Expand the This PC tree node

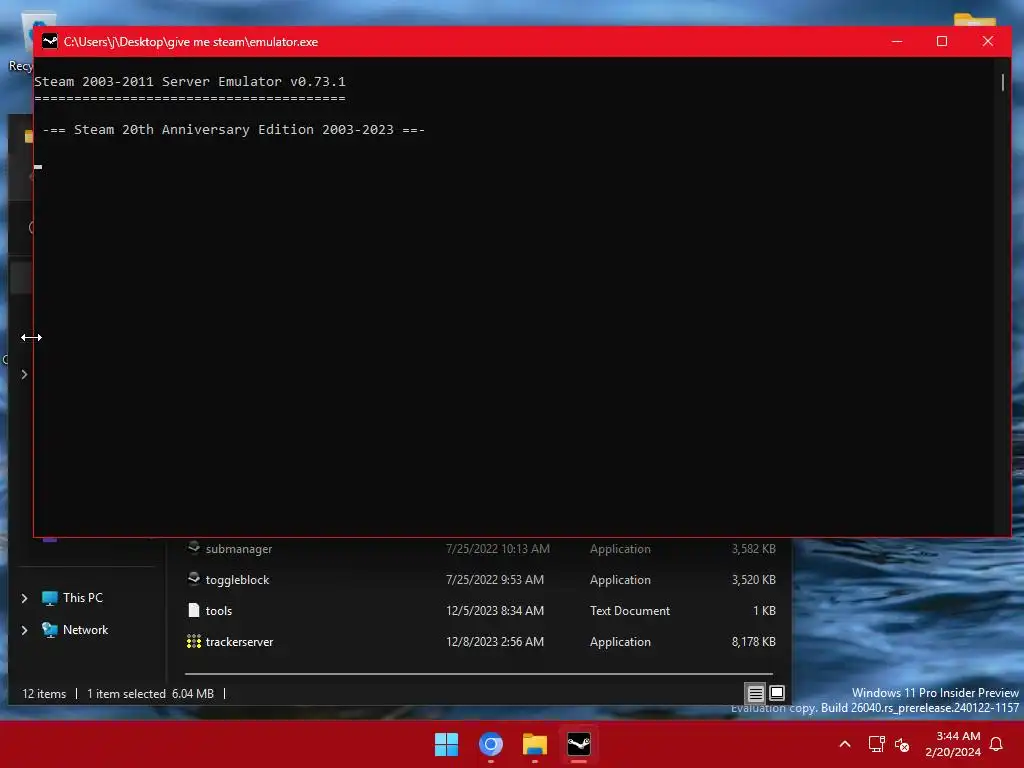coord(24,598)
